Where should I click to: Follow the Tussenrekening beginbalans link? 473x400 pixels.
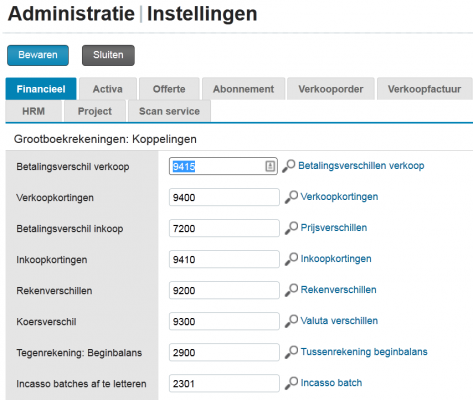click(364, 352)
